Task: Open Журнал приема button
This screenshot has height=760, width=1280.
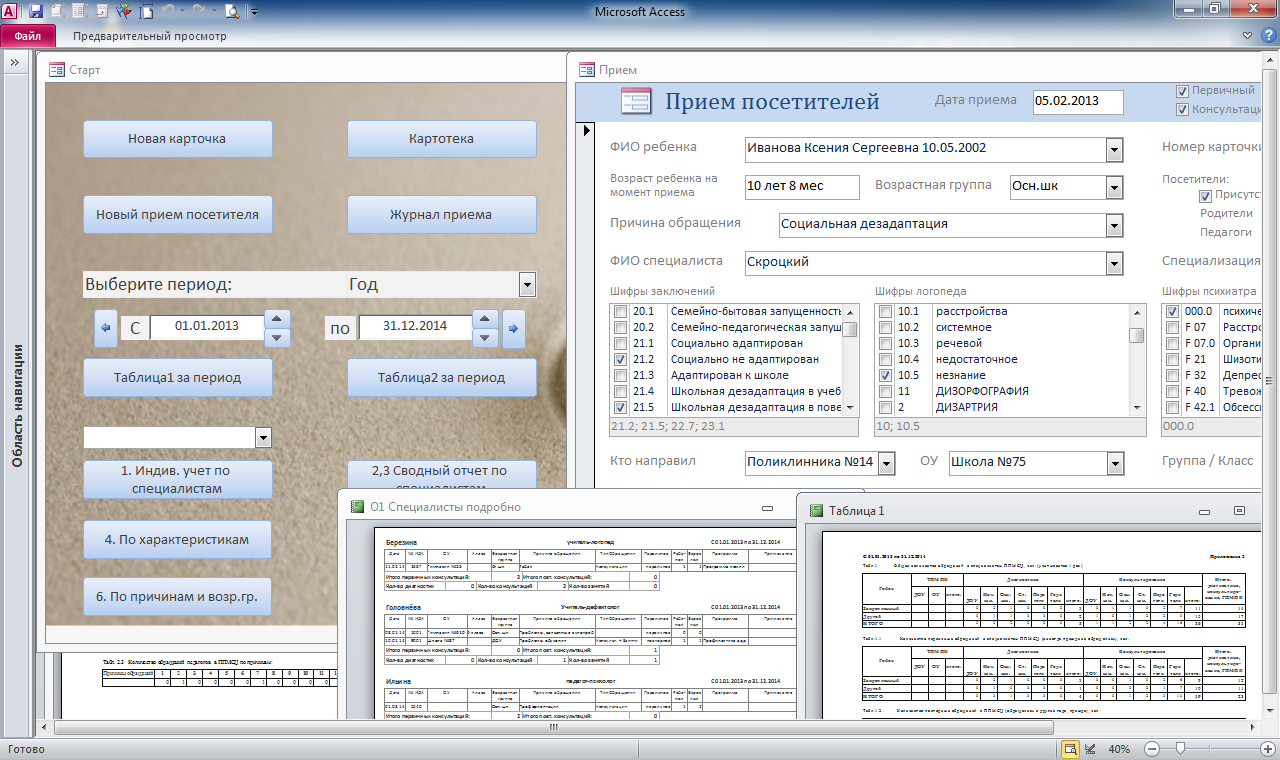Action: pyautogui.click(x=441, y=214)
